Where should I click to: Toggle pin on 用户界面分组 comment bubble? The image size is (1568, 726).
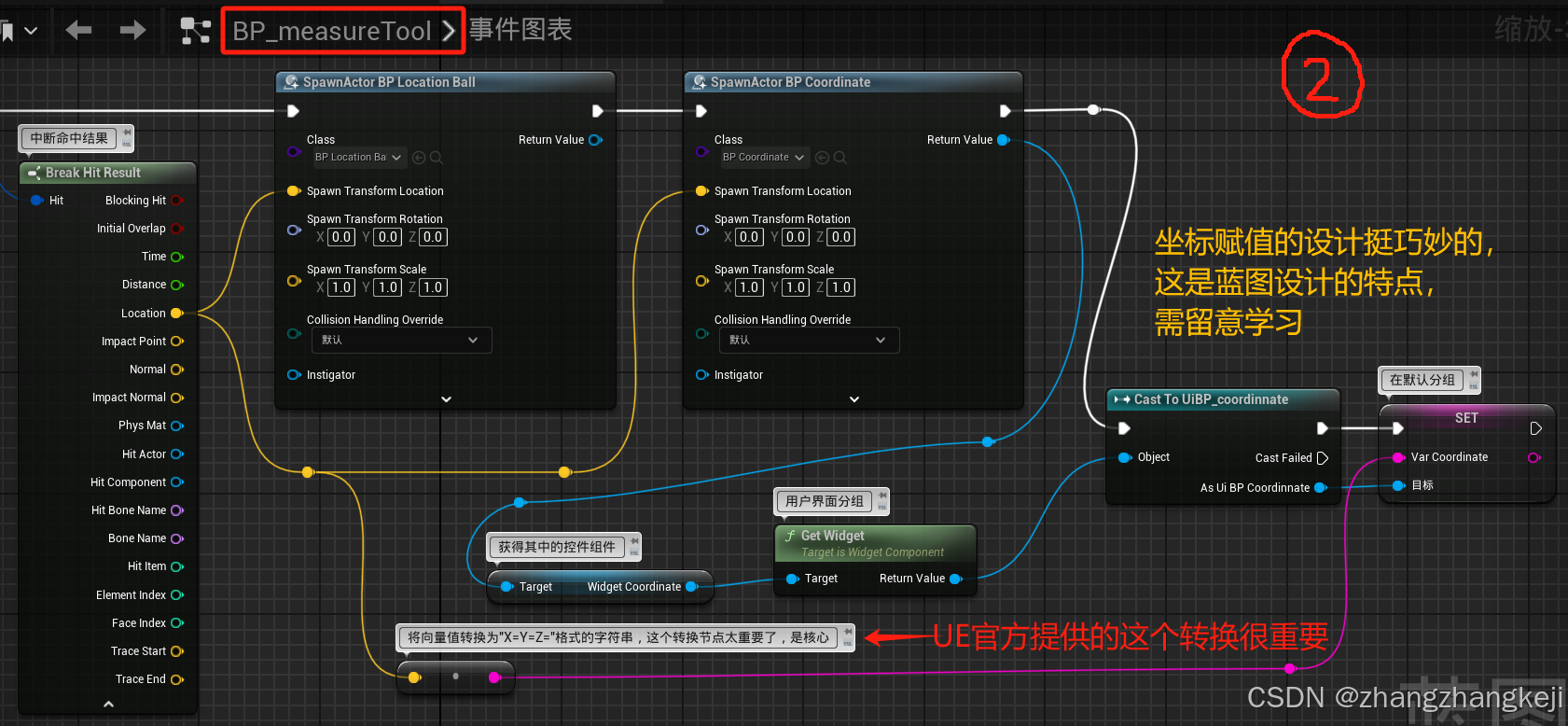(x=881, y=497)
